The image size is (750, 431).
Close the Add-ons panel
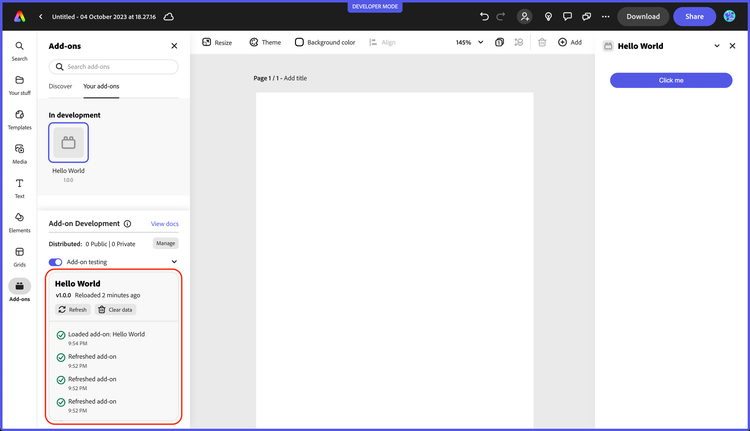[174, 46]
